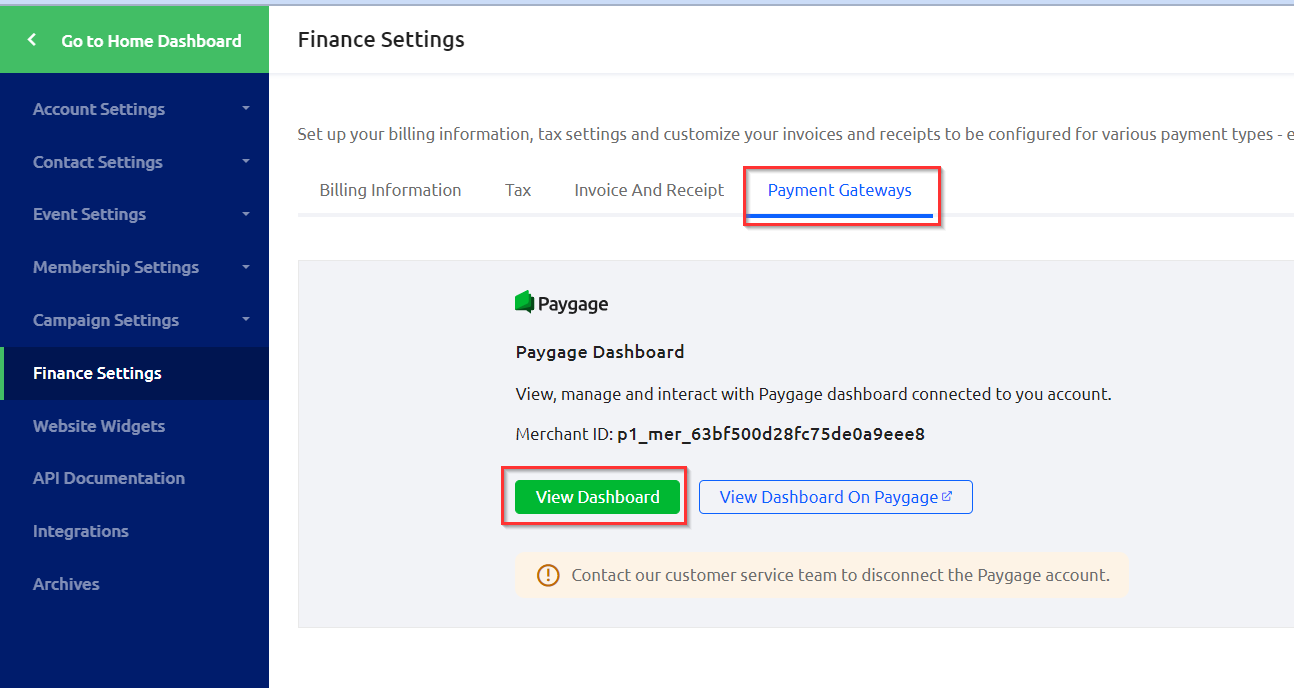Click the 'Contact our customer service team' notice text
The height and width of the screenshot is (688, 1294).
coord(840,575)
